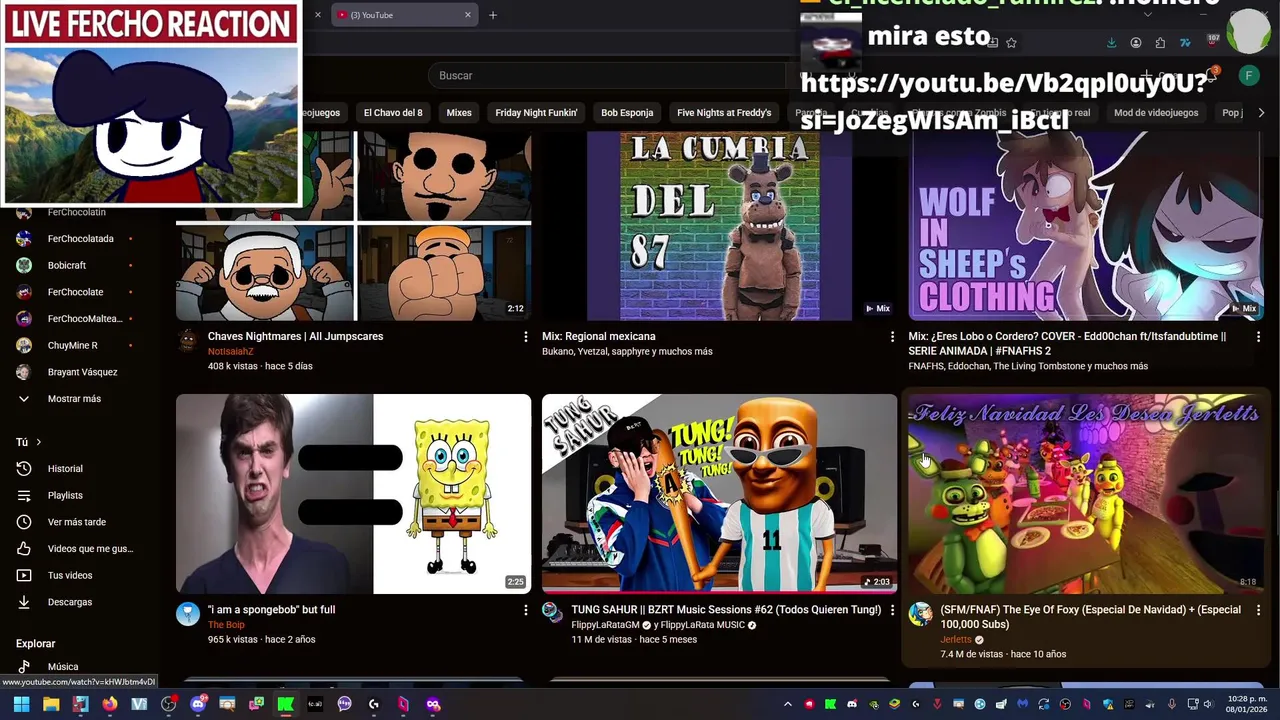Screen dimensions: 1280x720
Task: Open microphone icon in system tray
Action: coord(1171,704)
